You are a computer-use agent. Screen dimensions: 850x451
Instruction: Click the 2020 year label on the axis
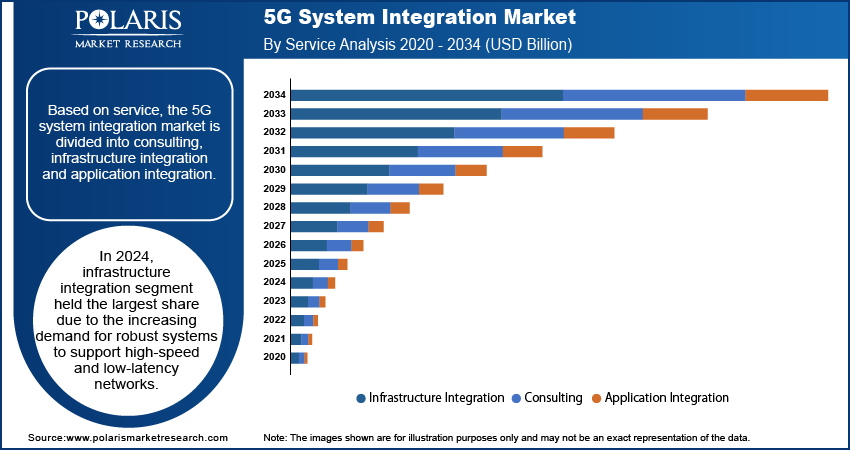[274, 357]
